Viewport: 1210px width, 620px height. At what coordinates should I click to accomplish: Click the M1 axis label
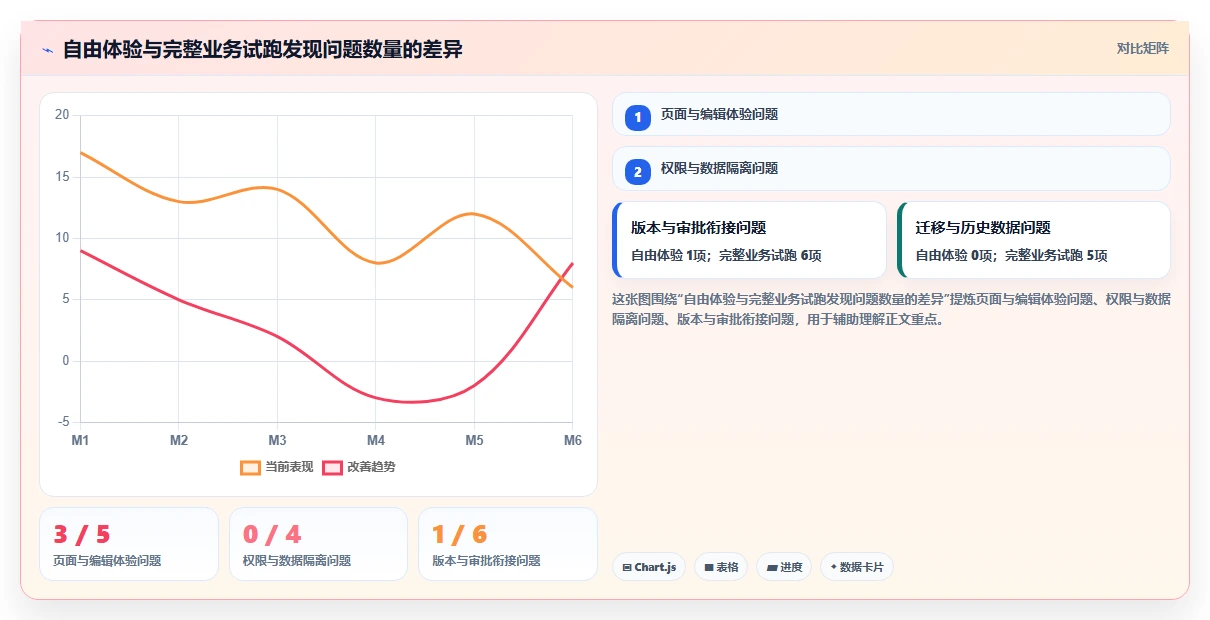[80, 440]
